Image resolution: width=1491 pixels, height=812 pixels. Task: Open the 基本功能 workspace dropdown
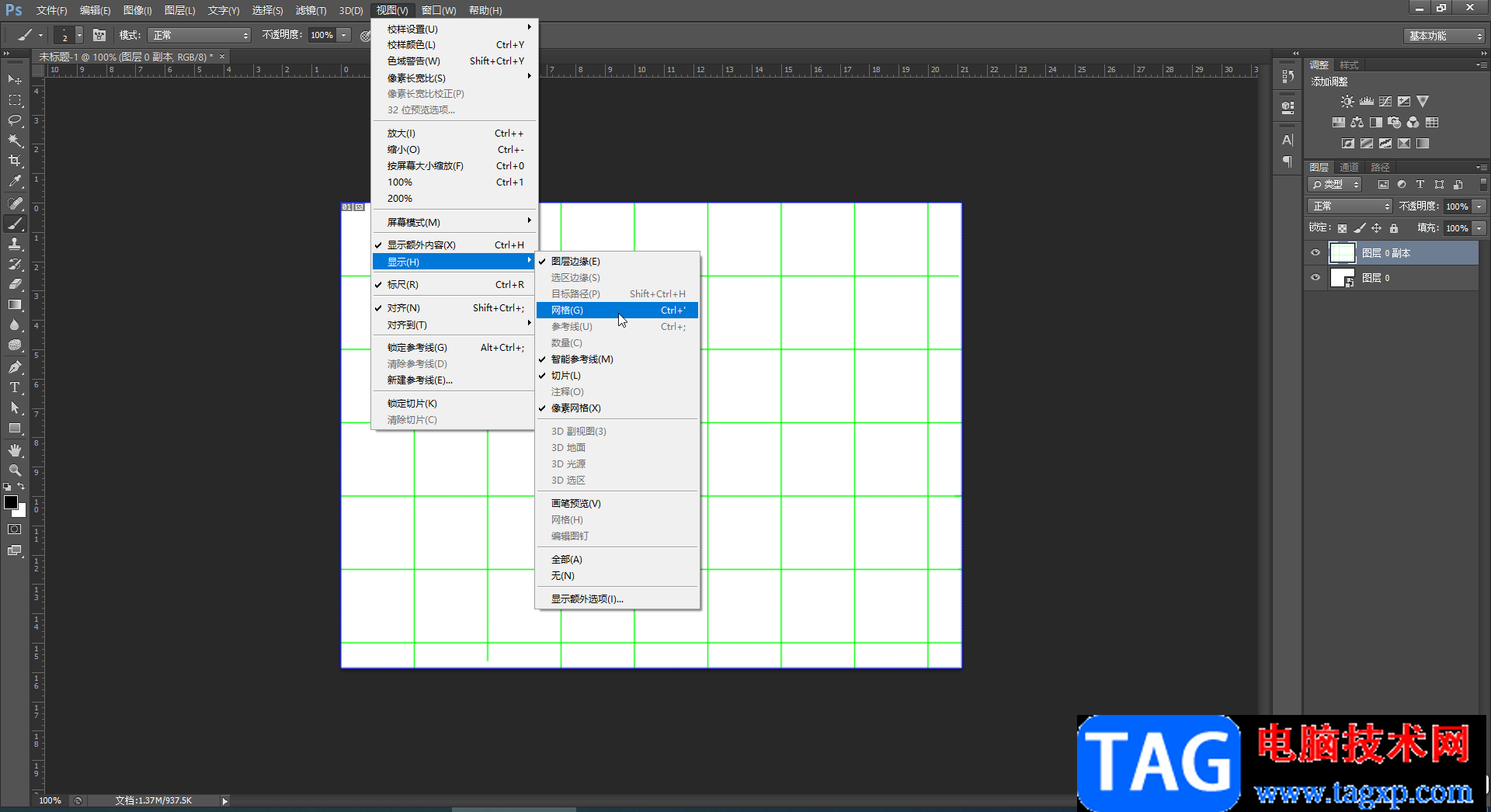point(1444,36)
